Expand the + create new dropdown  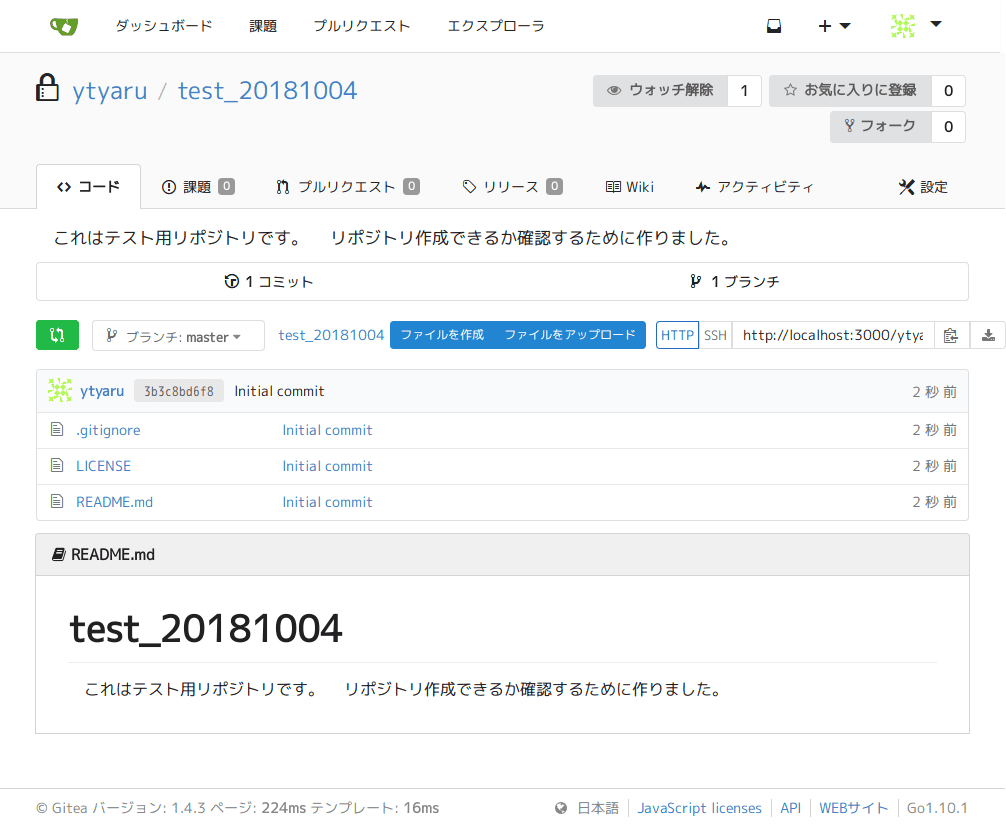[834, 26]
